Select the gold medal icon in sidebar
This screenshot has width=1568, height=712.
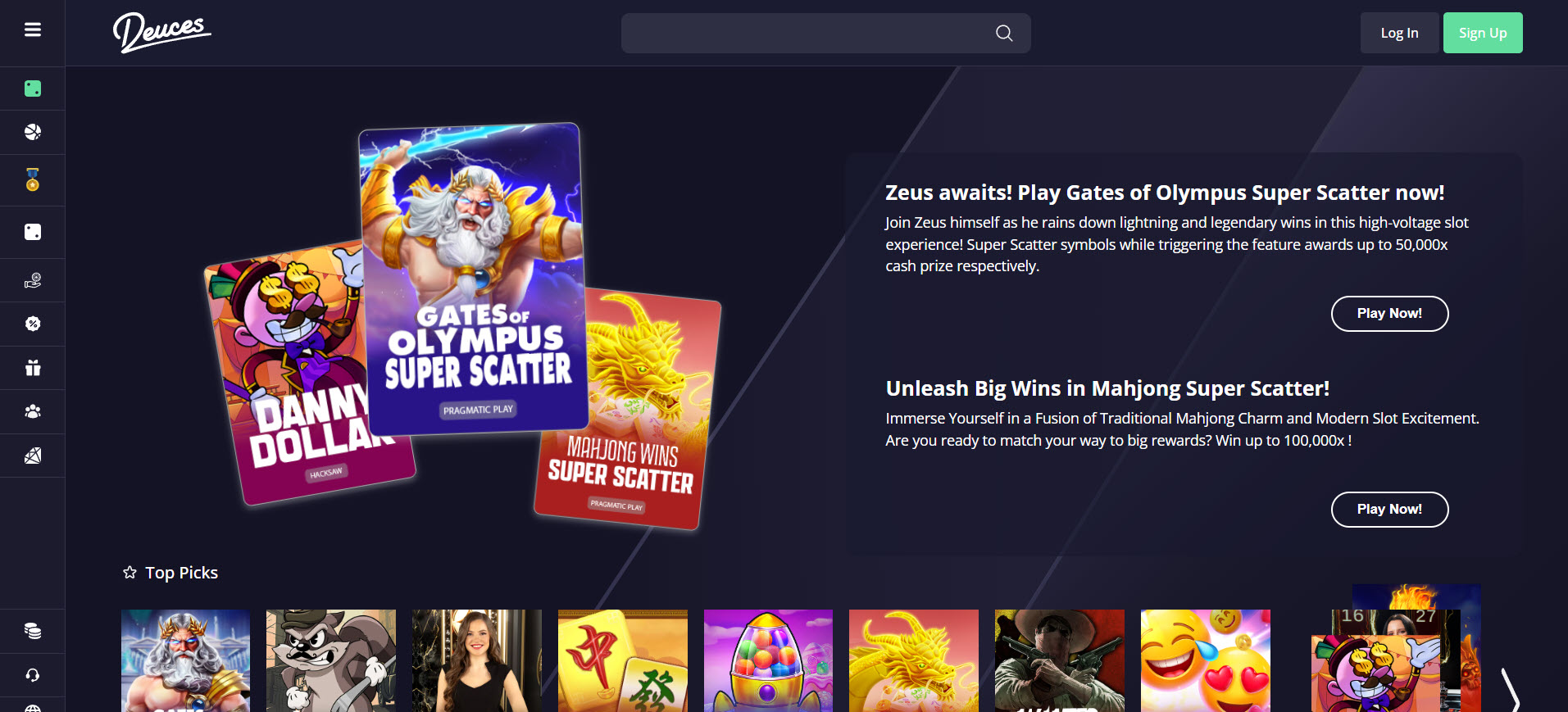33,179
